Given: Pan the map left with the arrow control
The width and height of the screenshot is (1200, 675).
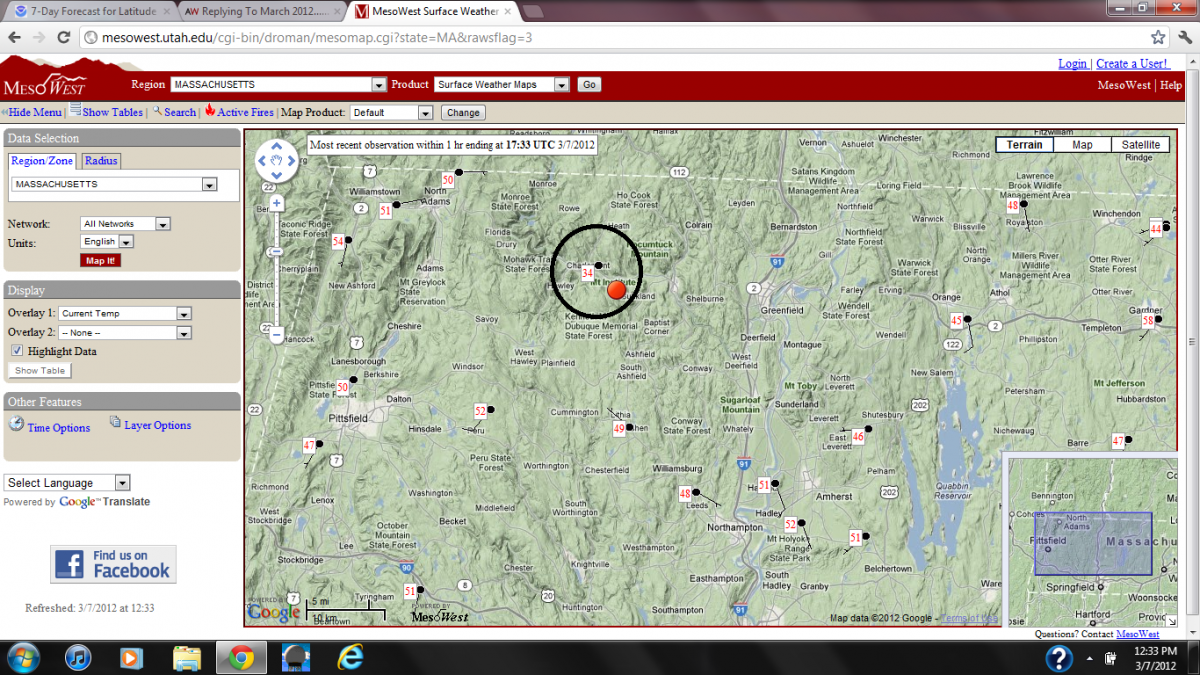Looking at the screenshot, I should (263, 159).
